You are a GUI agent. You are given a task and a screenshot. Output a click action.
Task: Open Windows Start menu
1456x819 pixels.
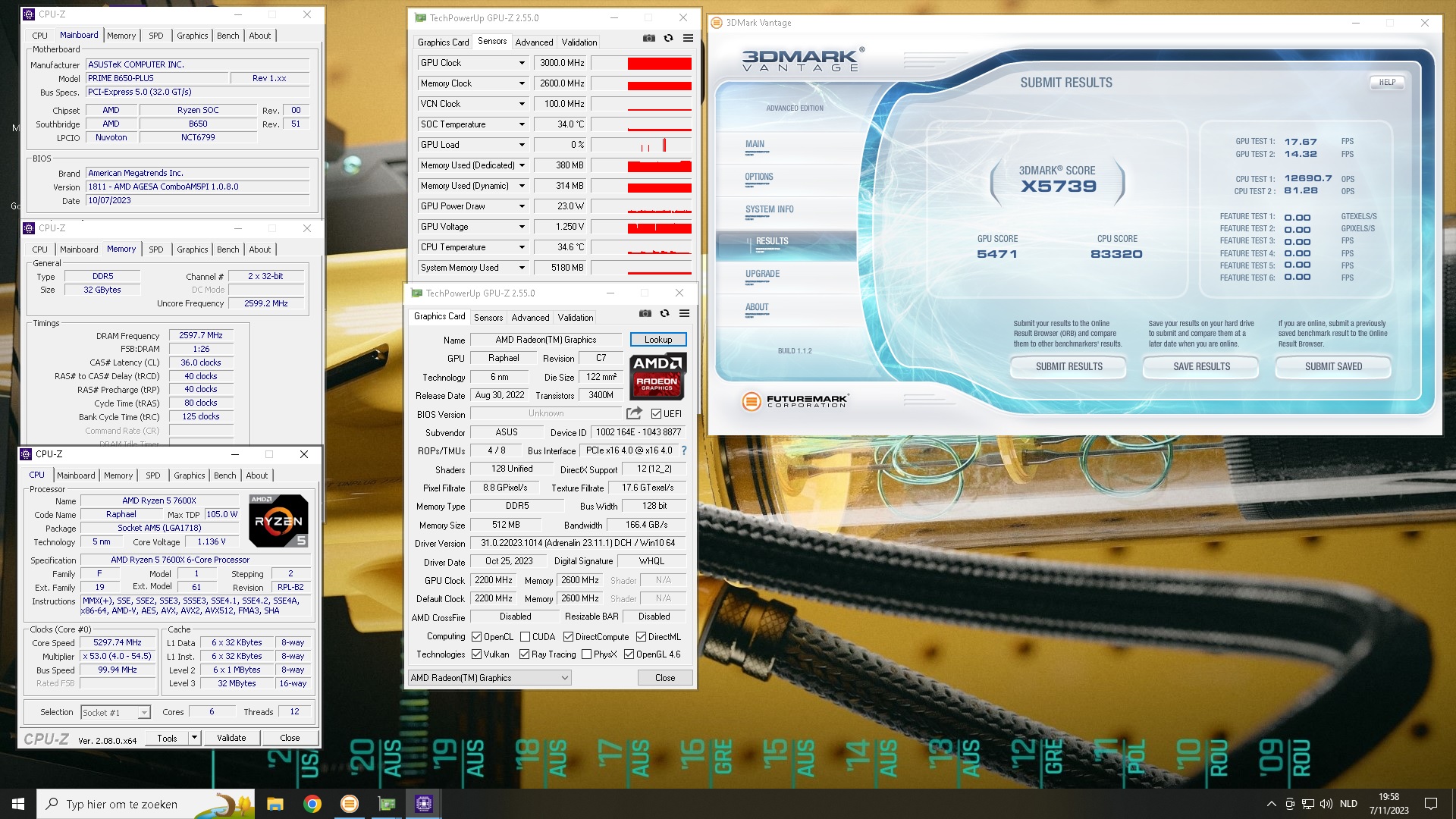click(x=18, y=804)
